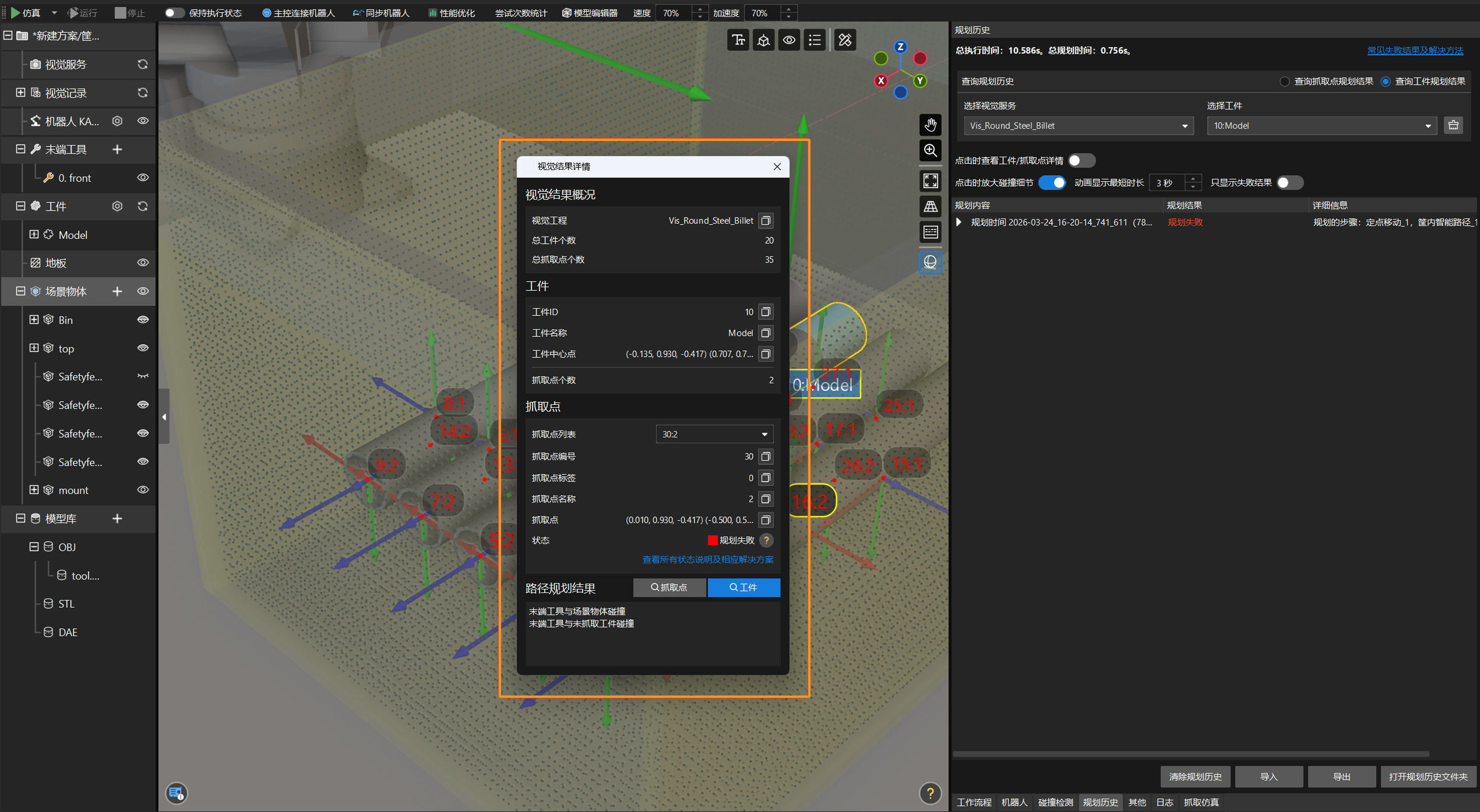Increase the 速度 speed stepper

point(700,9)
